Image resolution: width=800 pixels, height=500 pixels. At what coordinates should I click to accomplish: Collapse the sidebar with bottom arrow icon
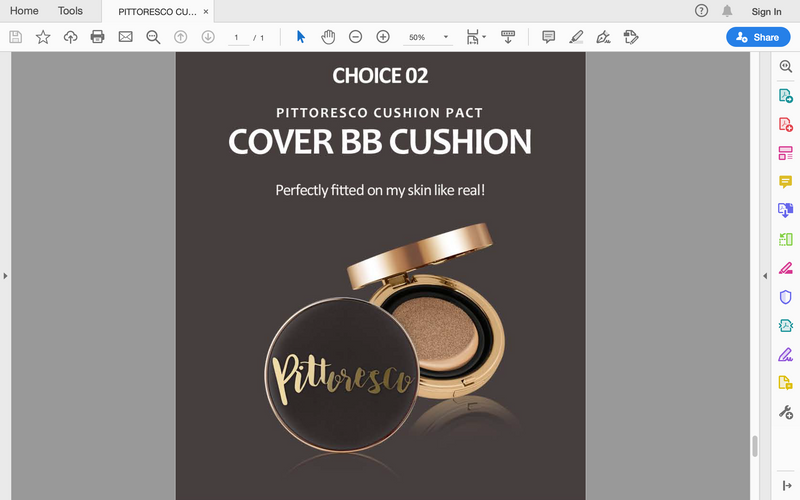[x=787, y=486]
